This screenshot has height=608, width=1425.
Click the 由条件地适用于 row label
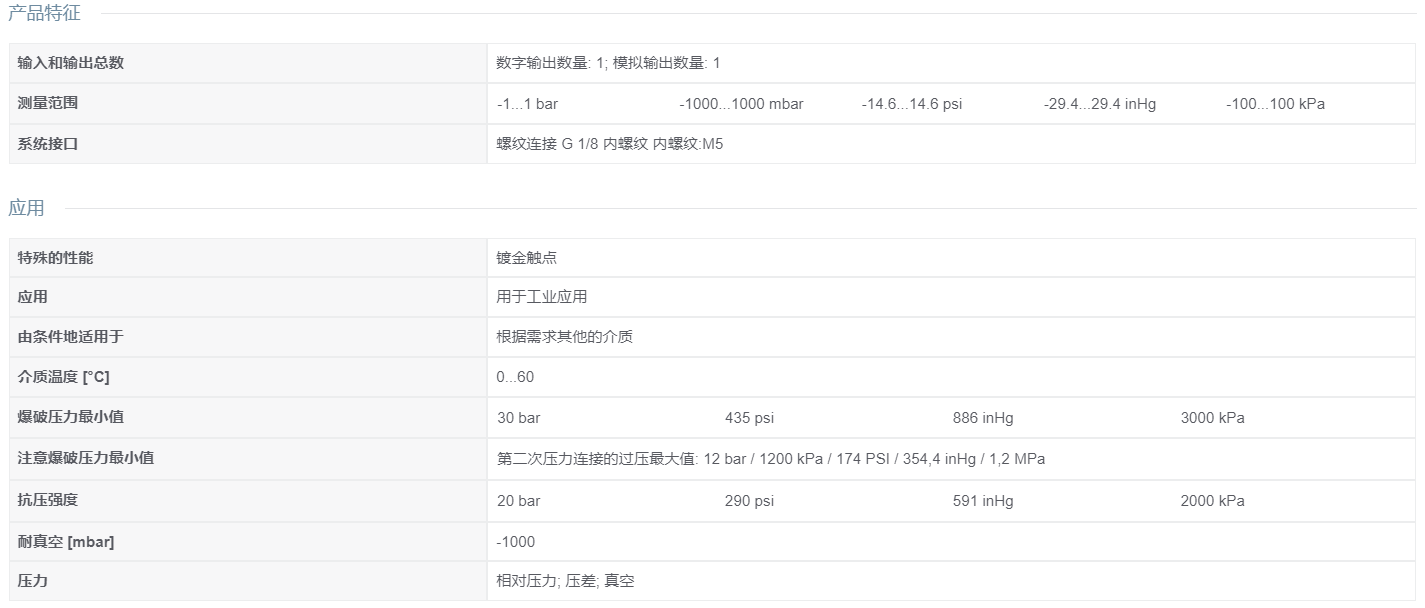pos(71,337)
